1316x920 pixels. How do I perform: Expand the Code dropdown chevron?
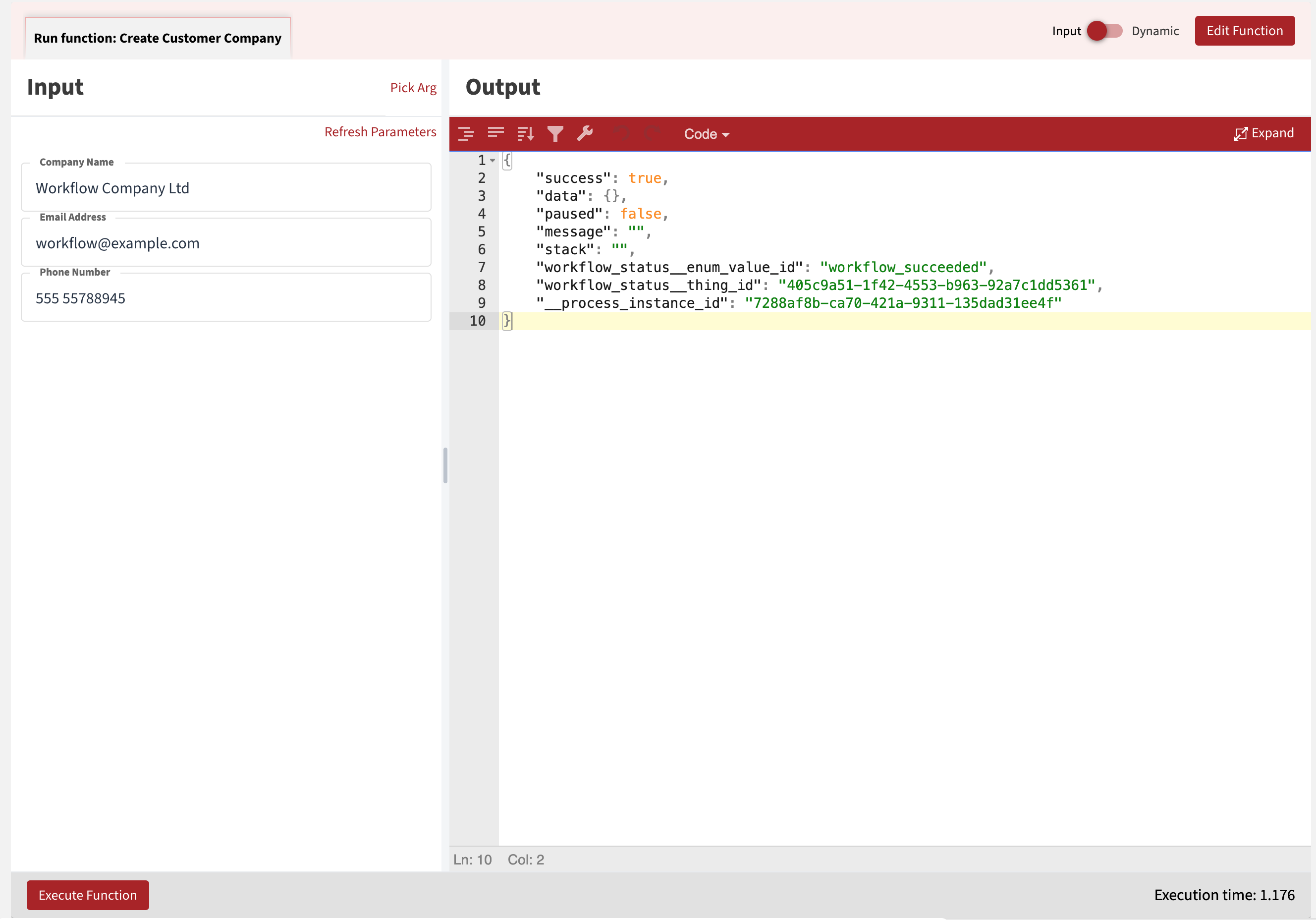(726, 134)
